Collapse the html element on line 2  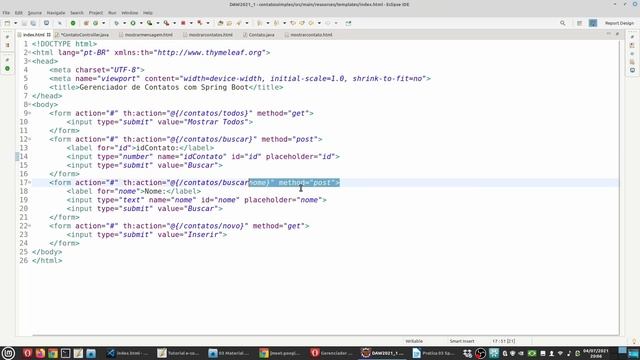(30, 53)
